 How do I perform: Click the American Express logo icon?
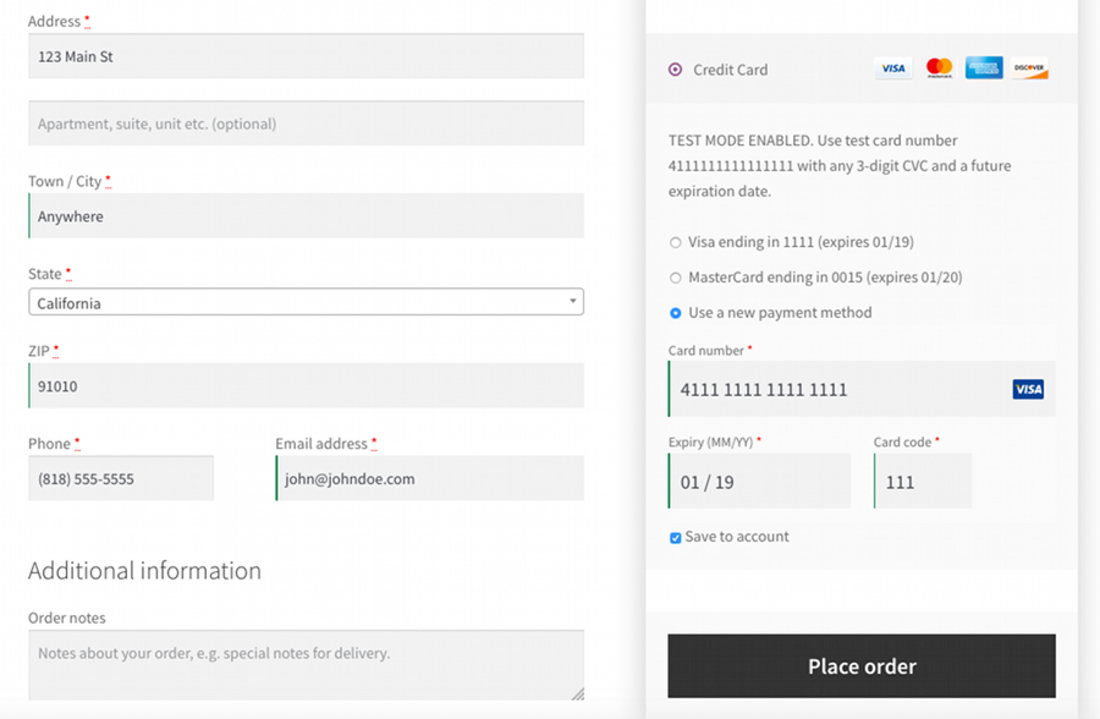click(x=984, y=69)
